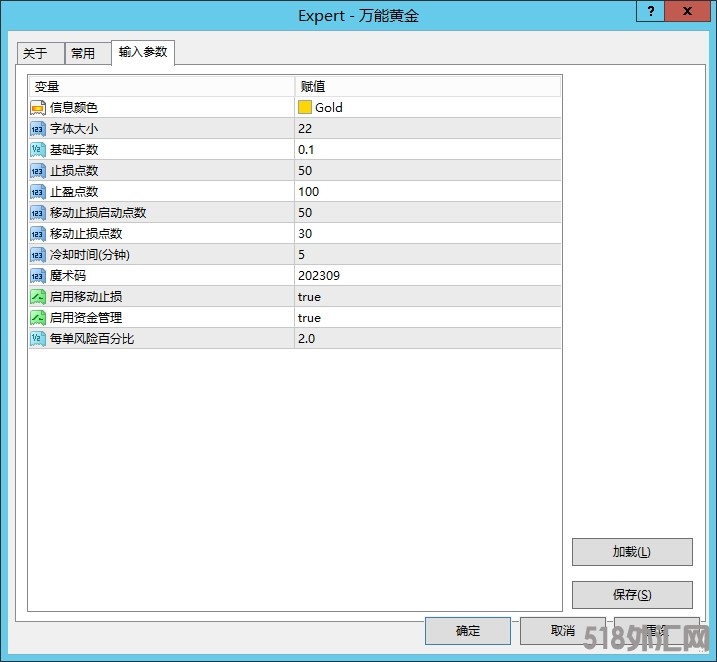Click the integer icon beside 魔术码
The height and width of the screenshot is (662, 717).
pos(38,276)
